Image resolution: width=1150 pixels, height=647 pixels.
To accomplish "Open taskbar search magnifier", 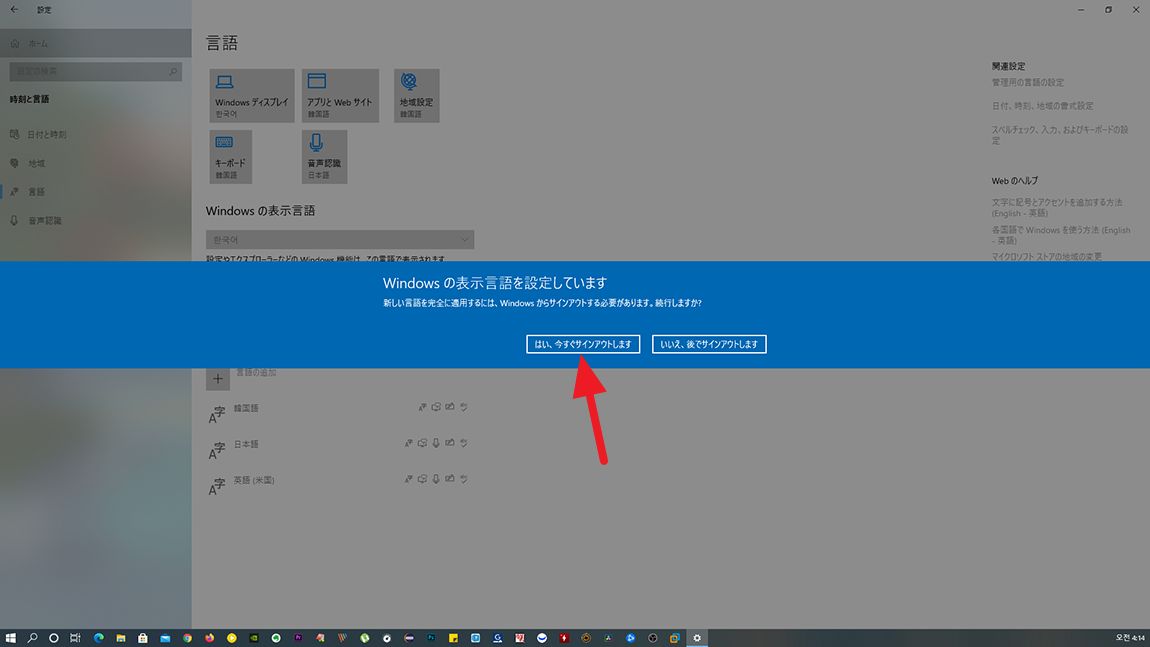I will coord(32,638).
